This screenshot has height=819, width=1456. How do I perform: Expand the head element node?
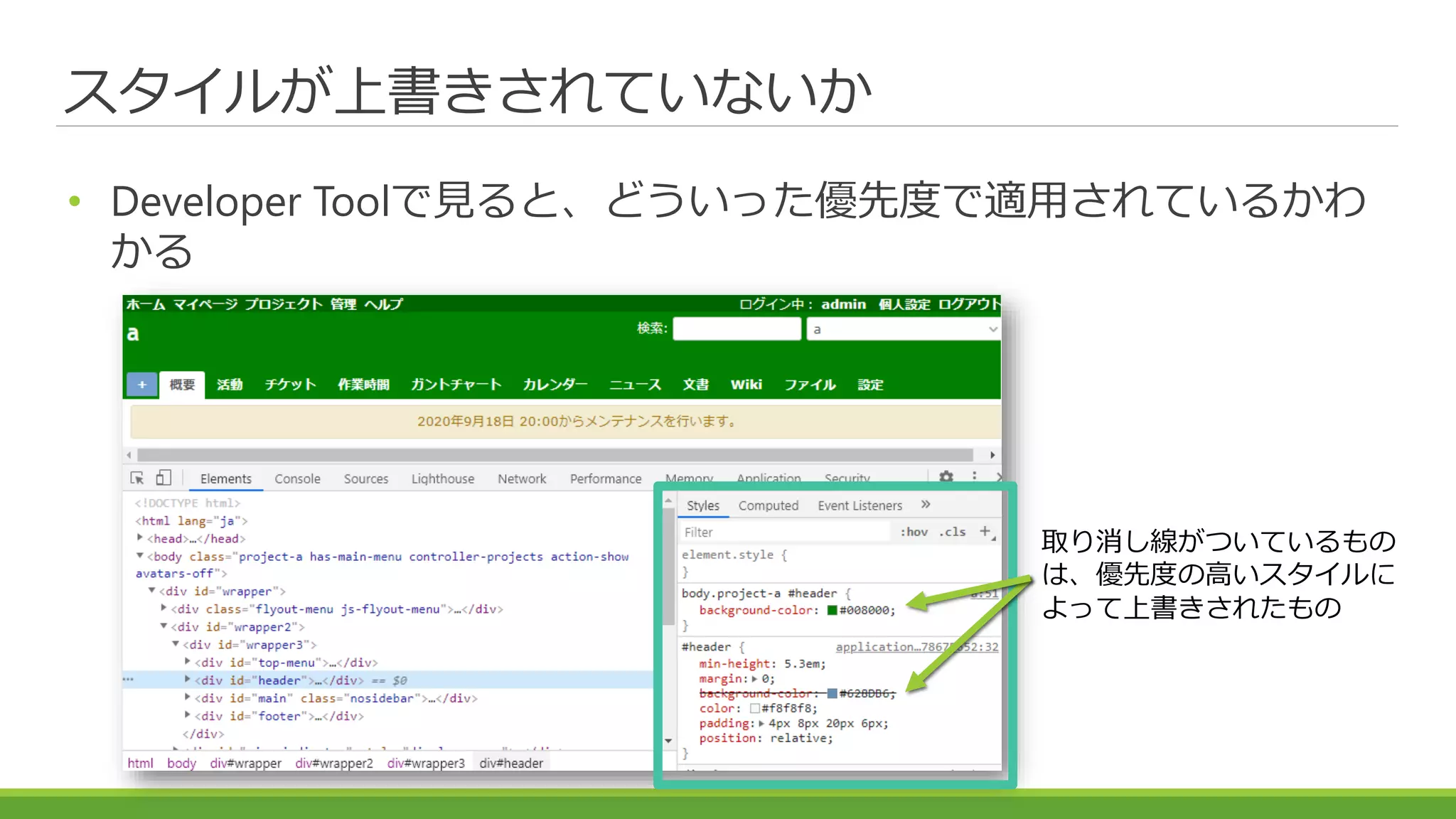140,537
